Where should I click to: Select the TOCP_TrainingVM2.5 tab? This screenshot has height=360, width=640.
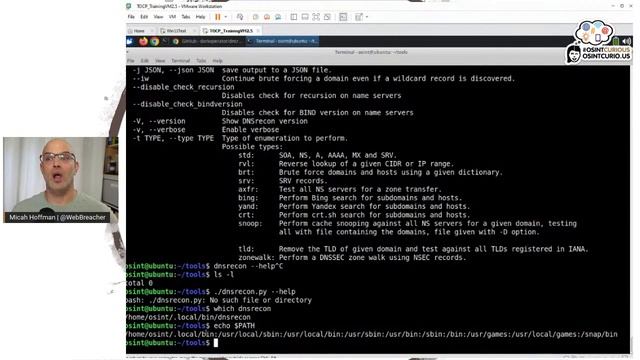coord(231,31)
